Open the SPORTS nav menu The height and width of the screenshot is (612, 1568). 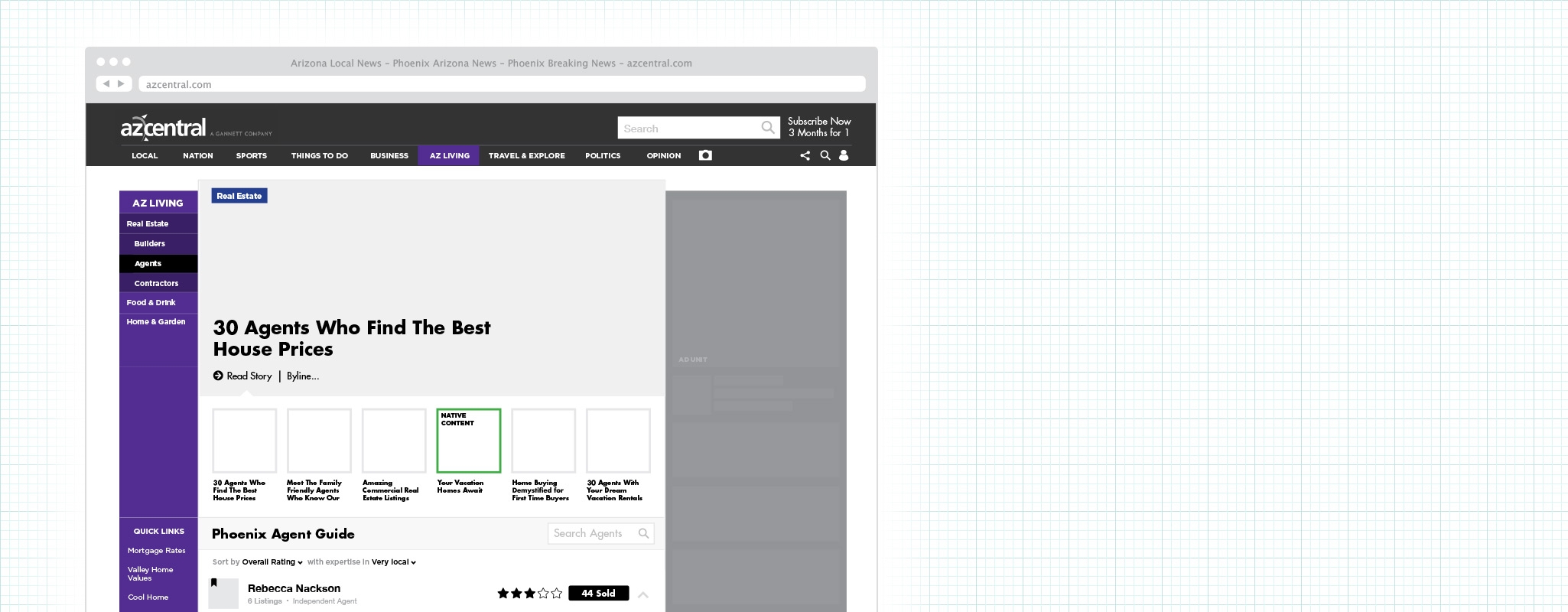[251, 155]
